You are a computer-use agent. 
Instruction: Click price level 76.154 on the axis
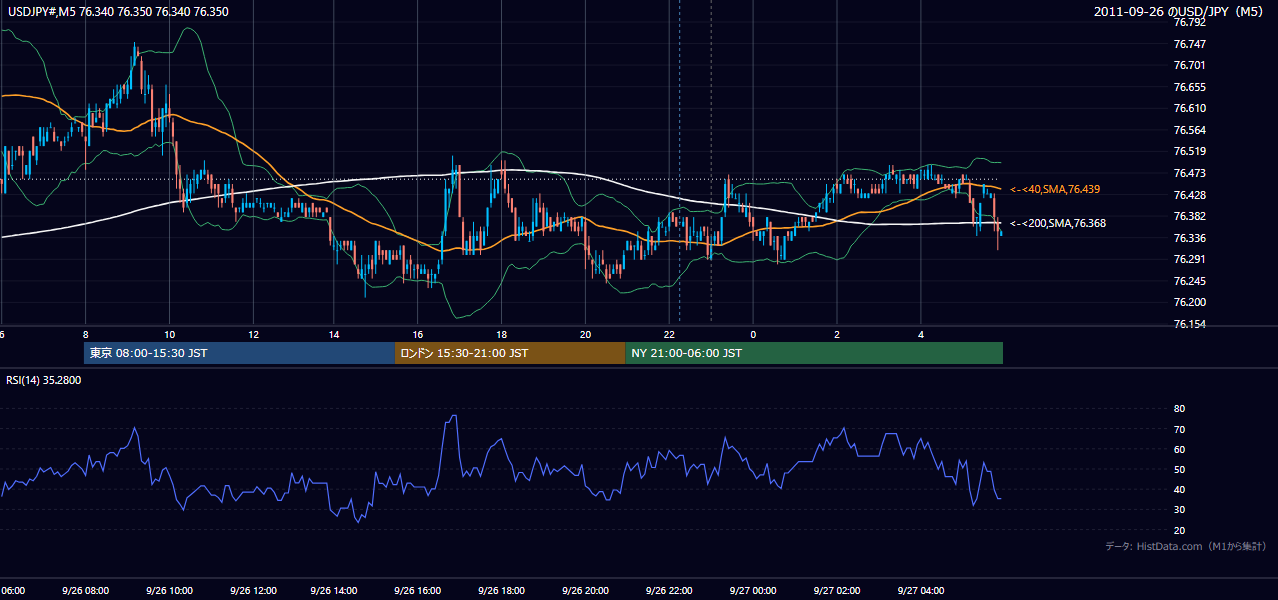pos(1190,324)
